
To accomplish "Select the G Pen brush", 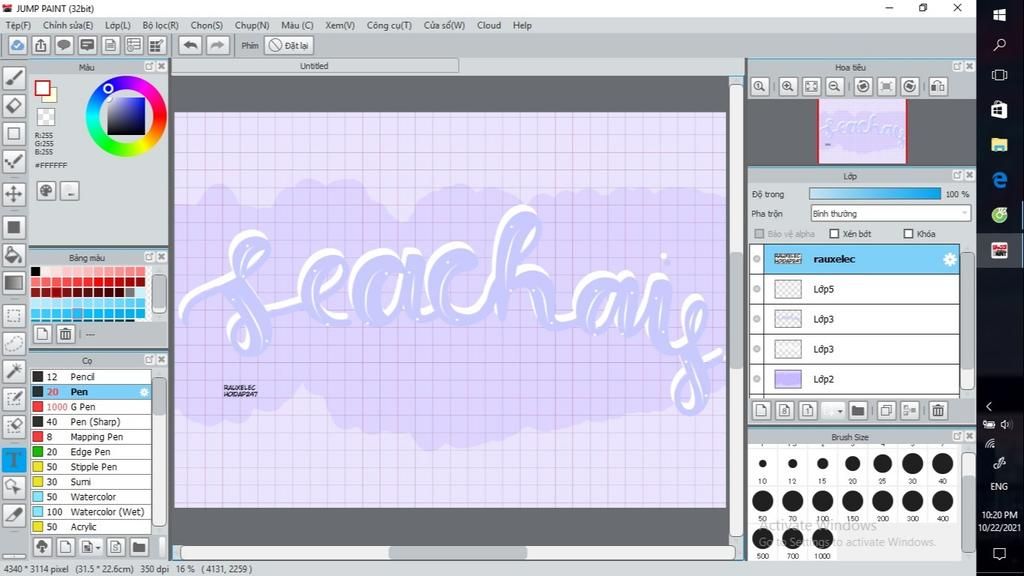I will tap(91, 407).
